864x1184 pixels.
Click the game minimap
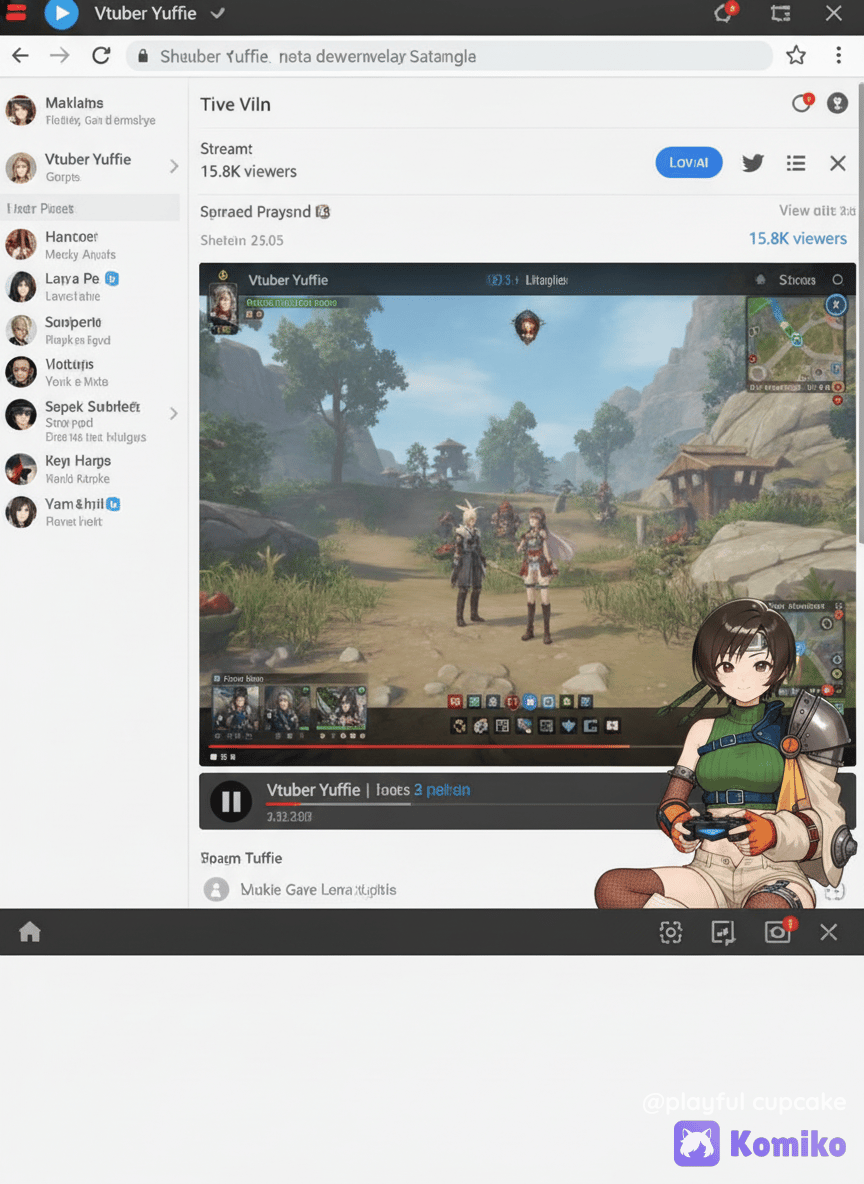point(795,345)
